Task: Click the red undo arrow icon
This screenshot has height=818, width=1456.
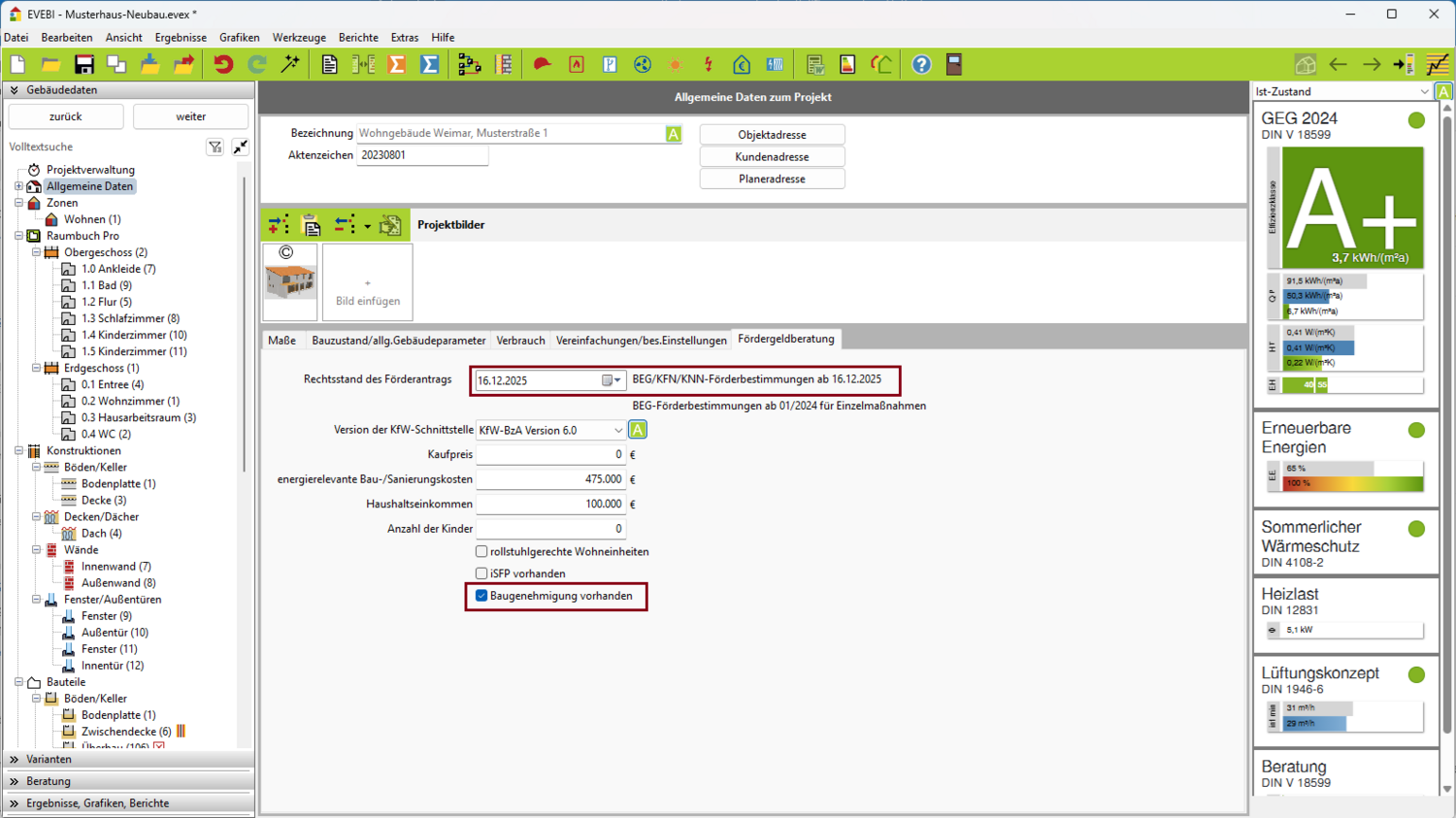Action: (223, 65)
